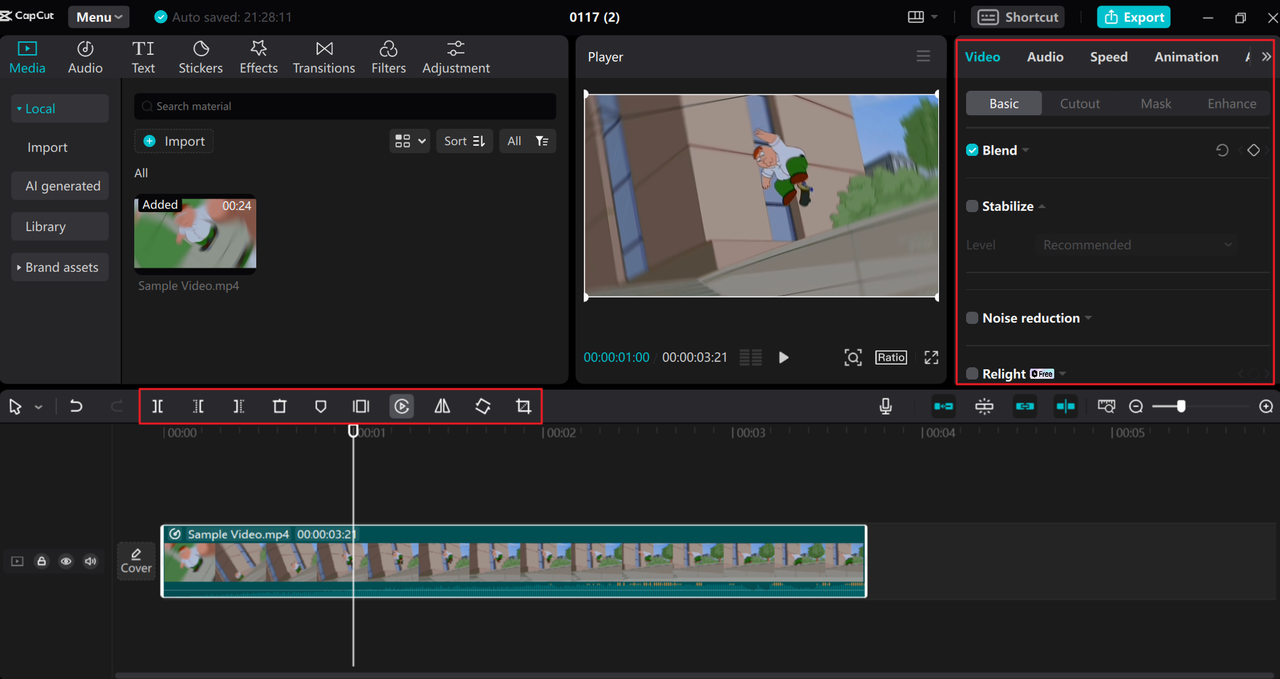Screen dimensions: 1280x679
Task: Click the Delete right trim tool
Action: [x=238, y=406]
